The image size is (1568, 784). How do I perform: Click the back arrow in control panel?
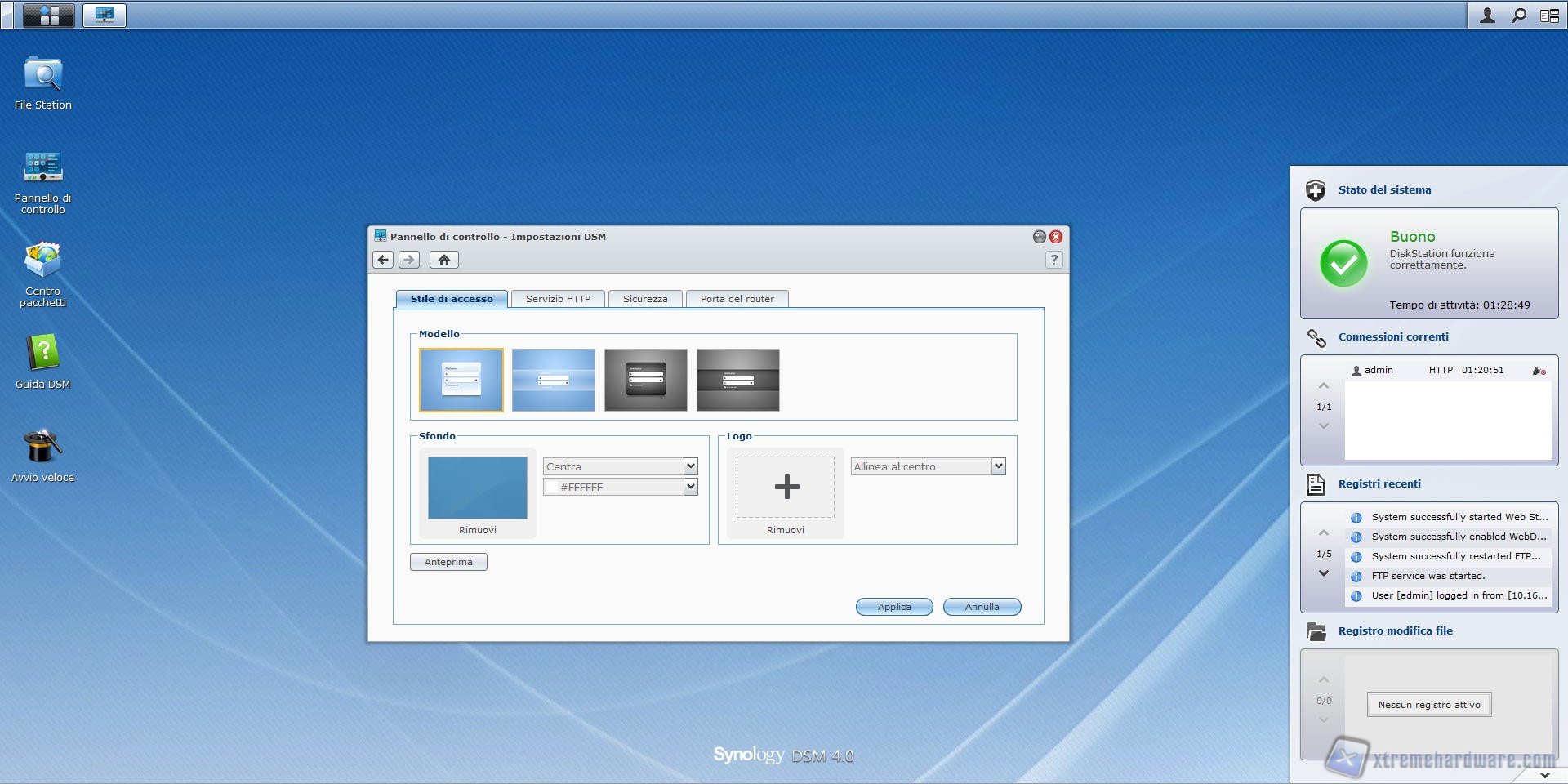pyautogui.click(x=382, y=260)
